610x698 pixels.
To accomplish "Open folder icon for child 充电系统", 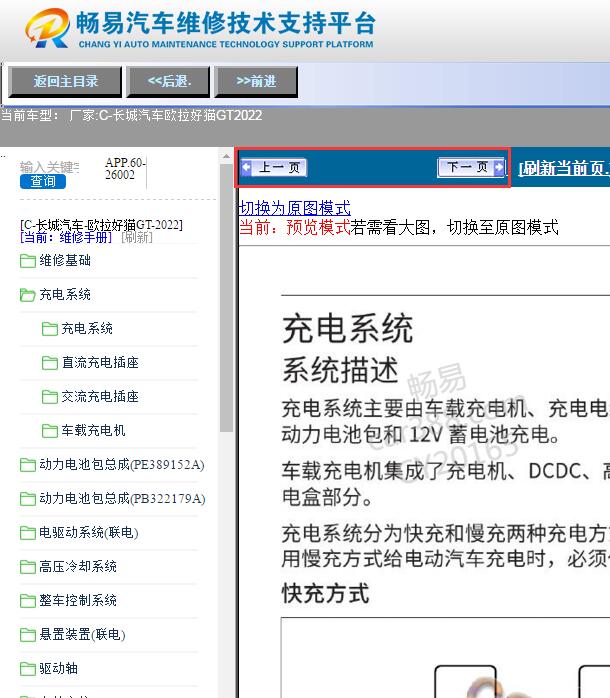I will [49, 329].
